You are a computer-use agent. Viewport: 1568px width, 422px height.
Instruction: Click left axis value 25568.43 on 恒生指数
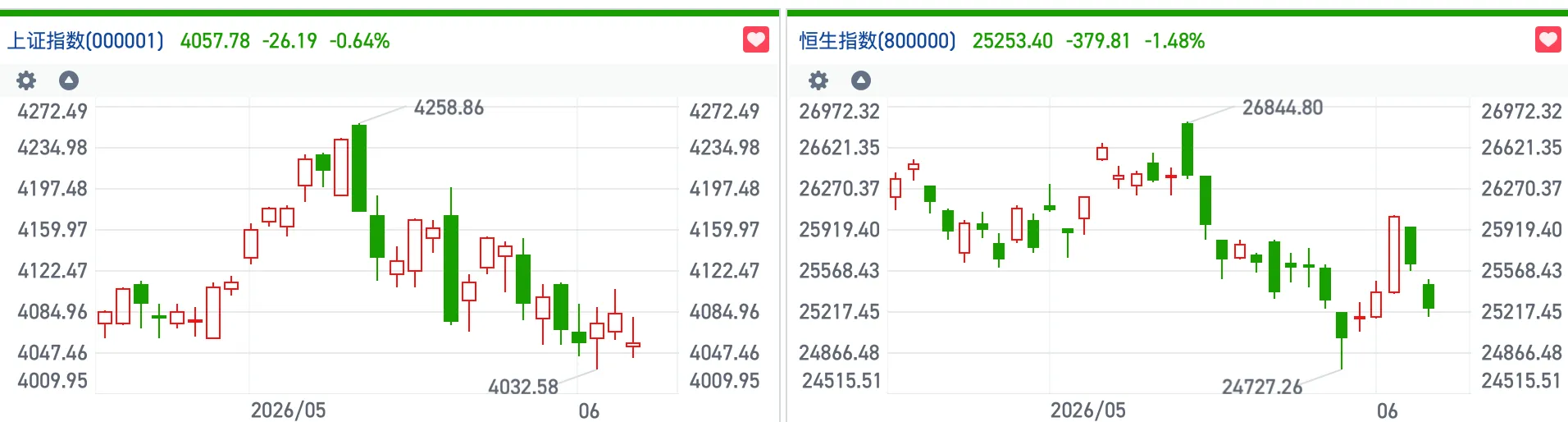point(839,271)
